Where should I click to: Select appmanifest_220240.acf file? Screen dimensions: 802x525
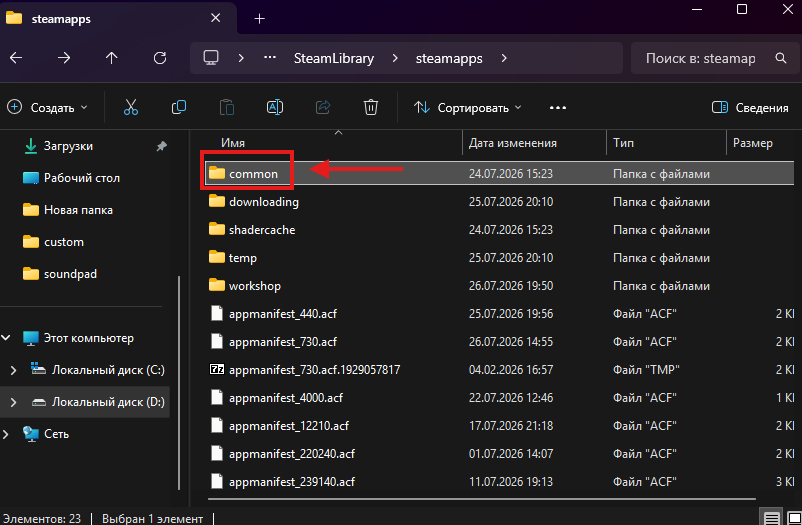pyautogui.click(x=501, y=454)
